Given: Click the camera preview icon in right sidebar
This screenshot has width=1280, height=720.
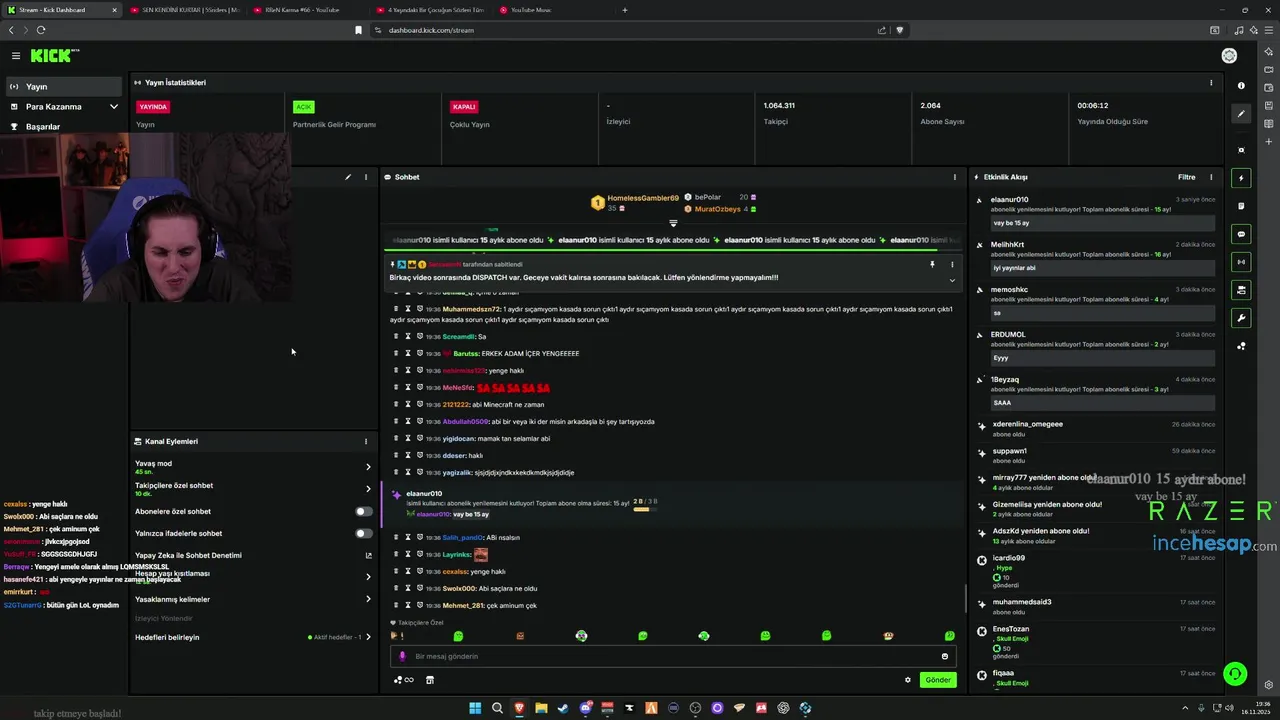Looking at the screenshot, I should pyautogui.click(x=1241, y=150).
